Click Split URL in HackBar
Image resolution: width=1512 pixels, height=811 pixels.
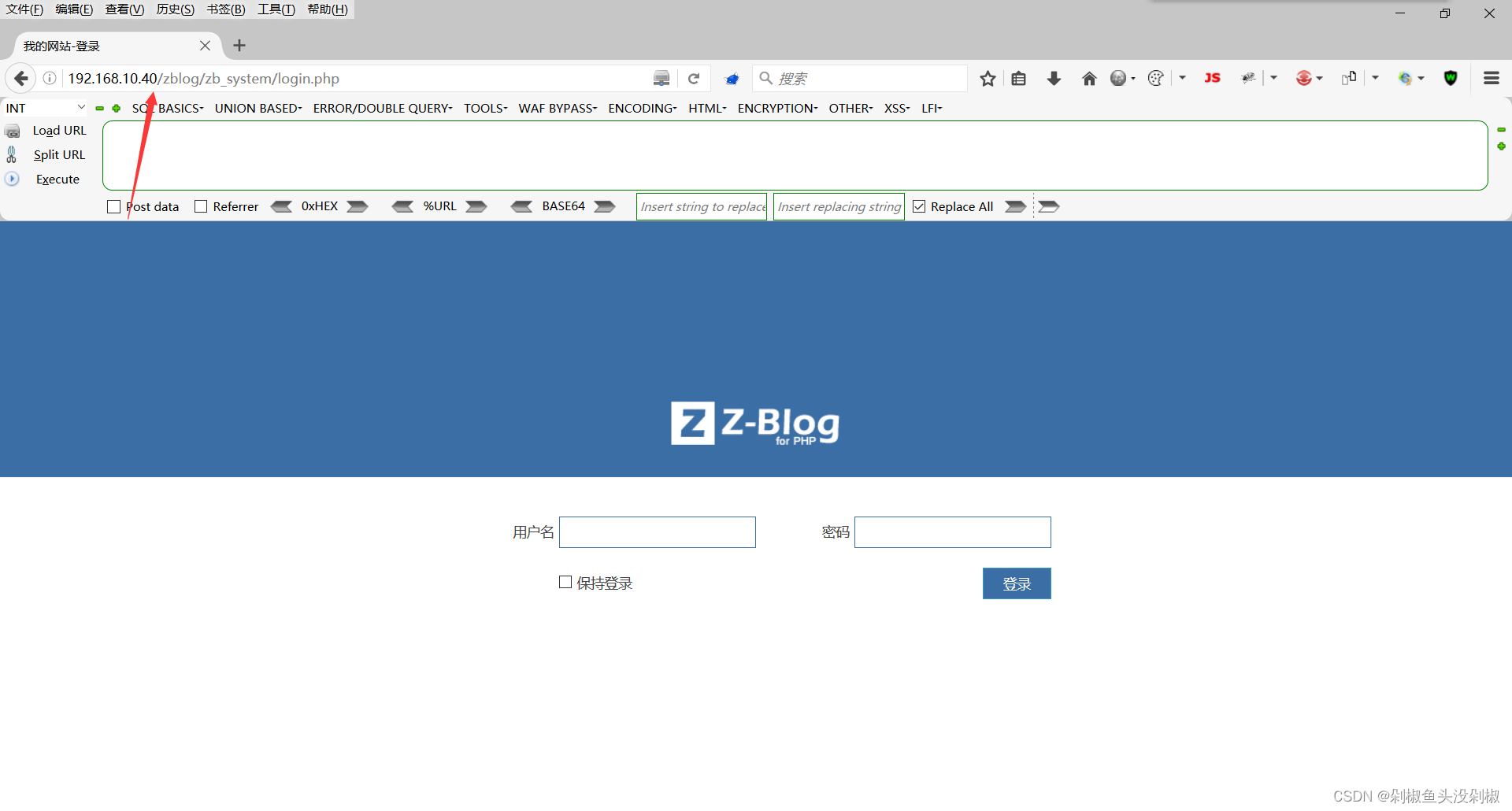coord(59,155)
